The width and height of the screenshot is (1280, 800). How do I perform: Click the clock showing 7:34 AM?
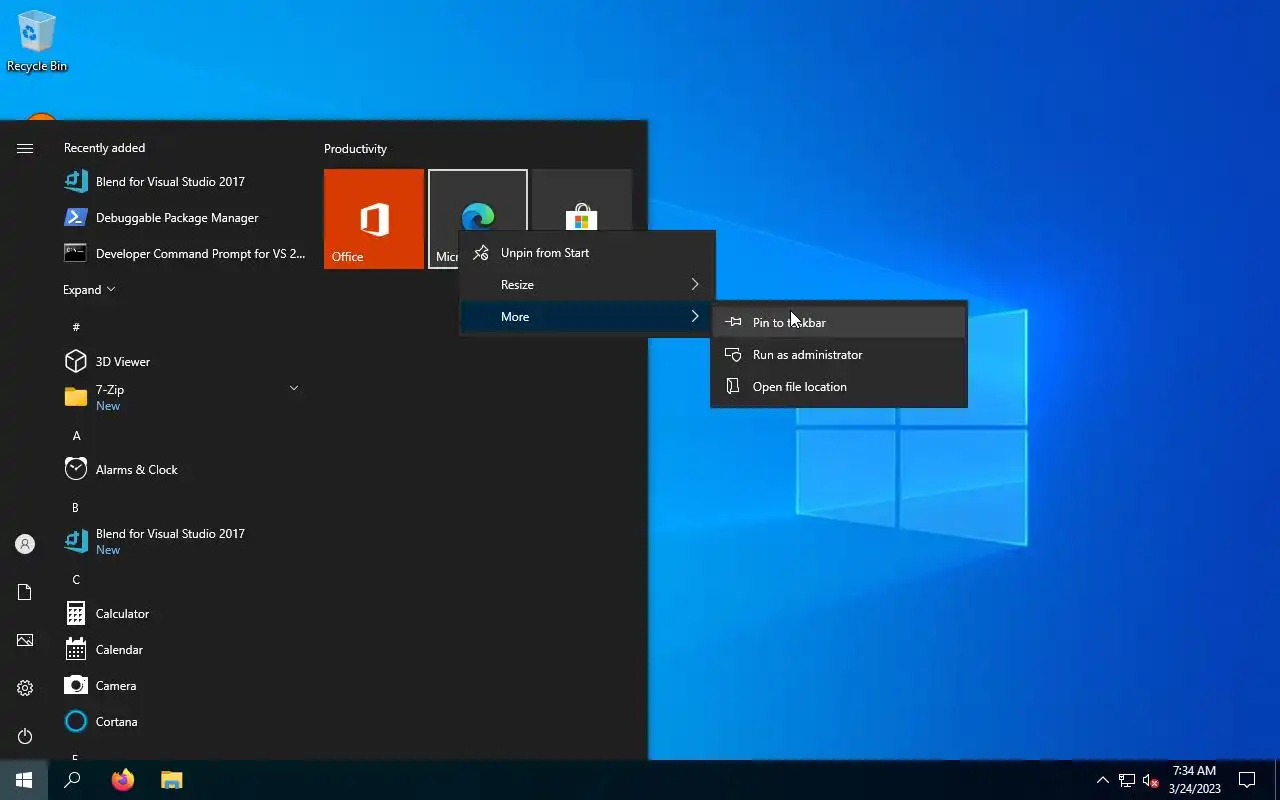tap(1194, 780)
